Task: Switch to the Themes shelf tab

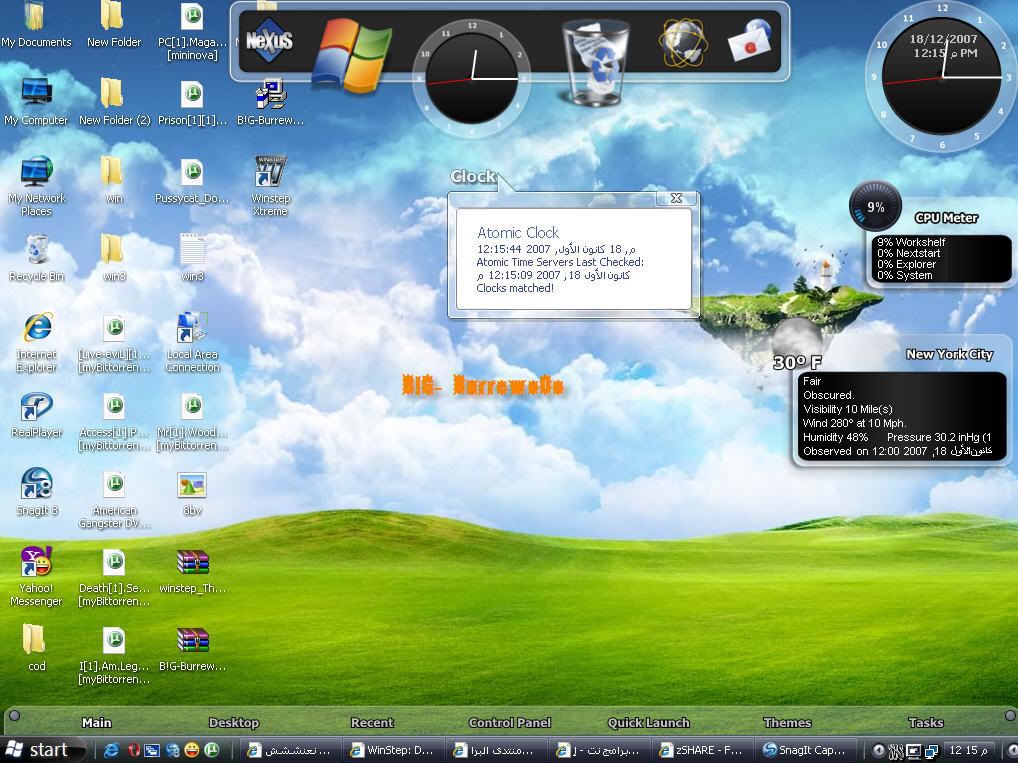Action: coord(788,723)
